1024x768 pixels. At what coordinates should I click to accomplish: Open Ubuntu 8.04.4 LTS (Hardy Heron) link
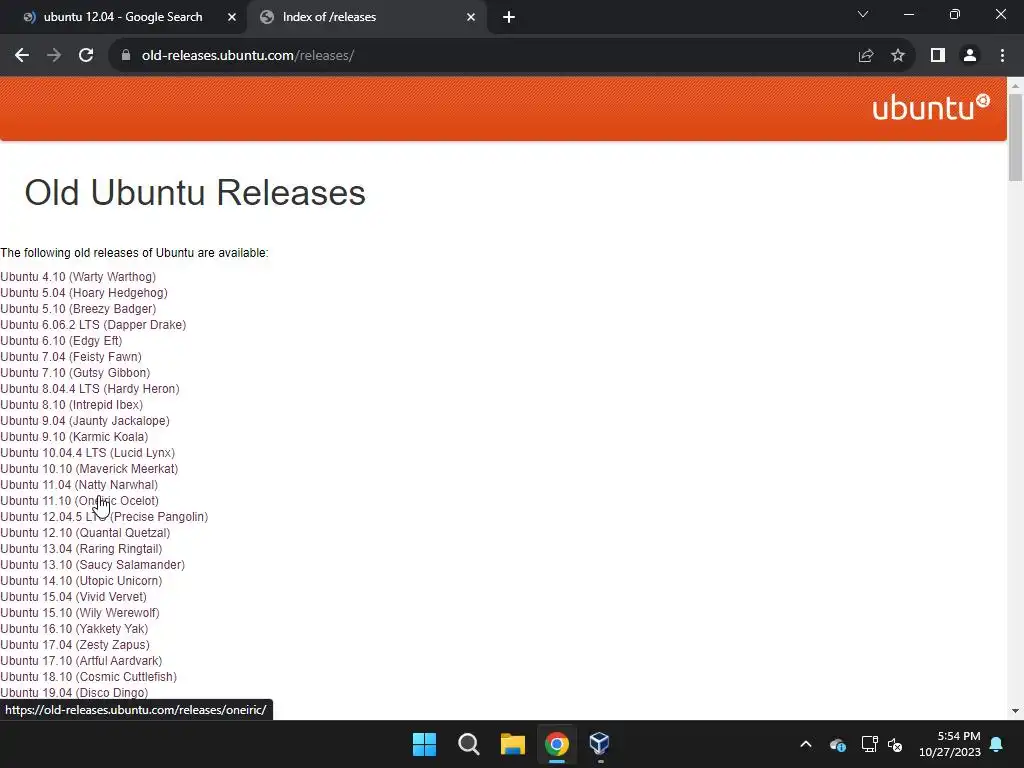[x=90, y=389]
